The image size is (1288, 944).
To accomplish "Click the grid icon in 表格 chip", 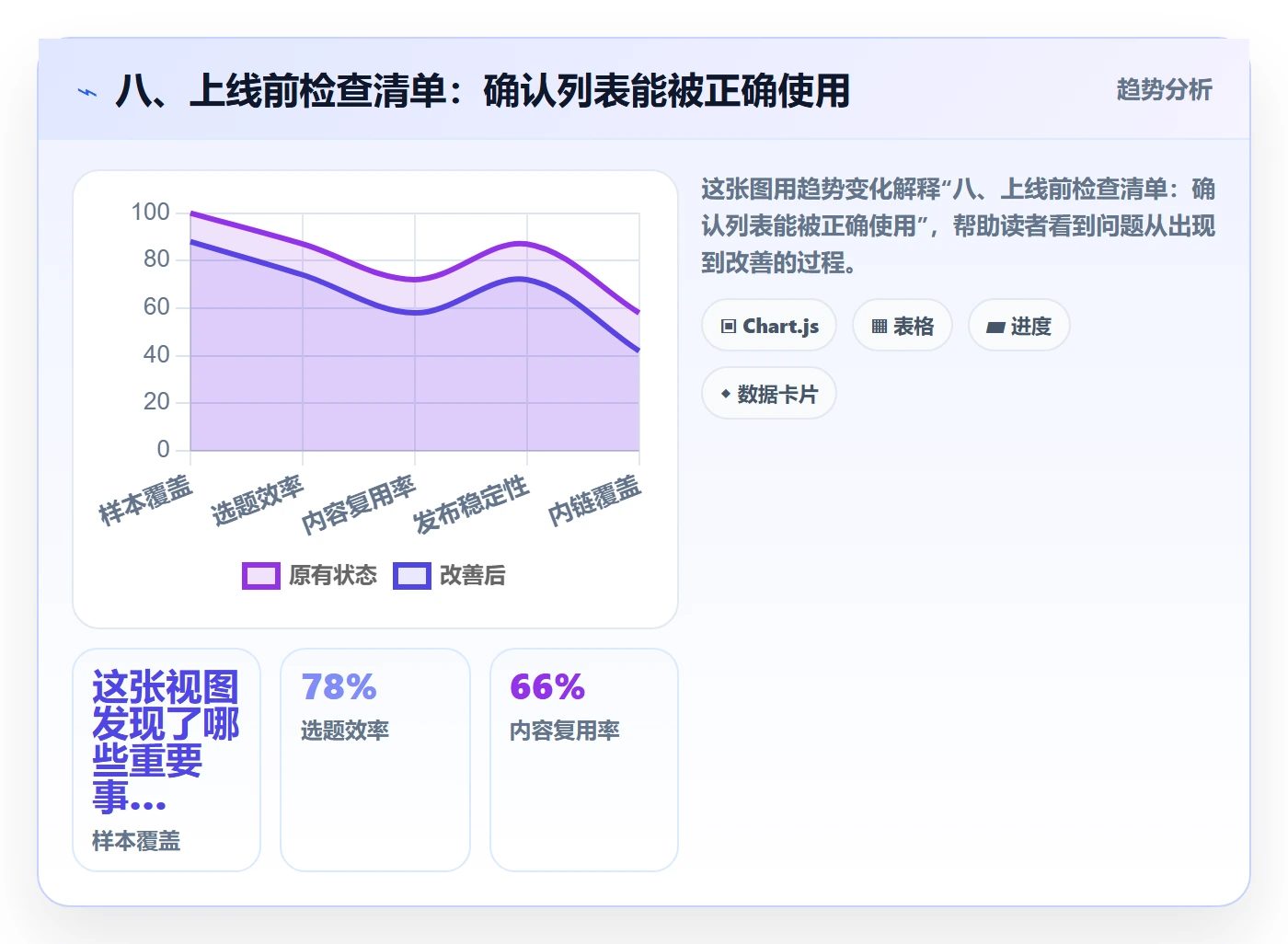I will [x=880, y=326].
